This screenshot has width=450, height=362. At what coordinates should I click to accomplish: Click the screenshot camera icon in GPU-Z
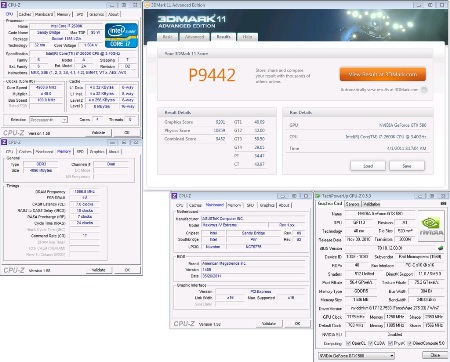click(x=443, y=204)
